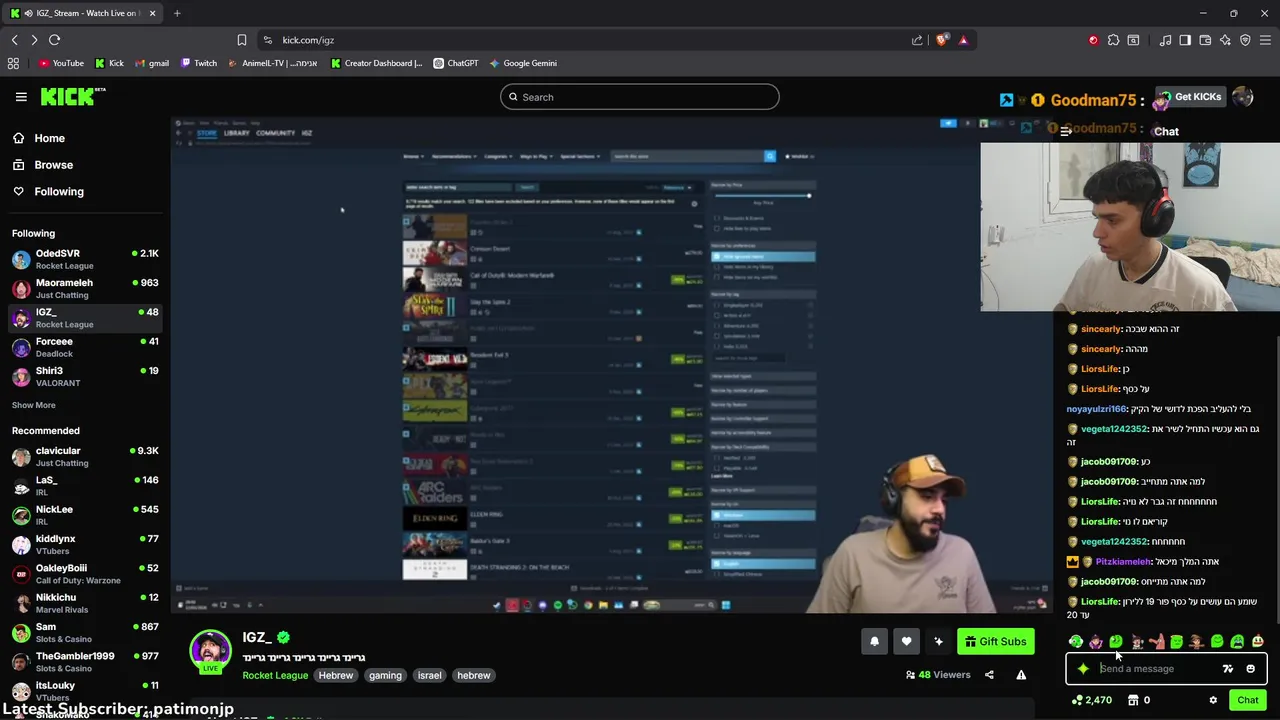Image resolution: width=1280 pixels, height=720 pixels.
Task: Open OdedSVR's followed channel
Action: [x=85, y=259]
